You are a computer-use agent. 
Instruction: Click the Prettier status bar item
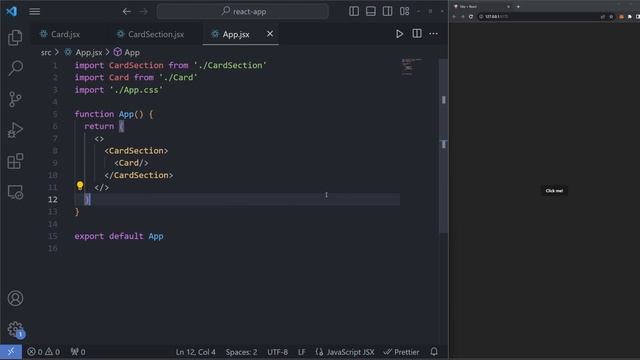click(x=402, y=352)
